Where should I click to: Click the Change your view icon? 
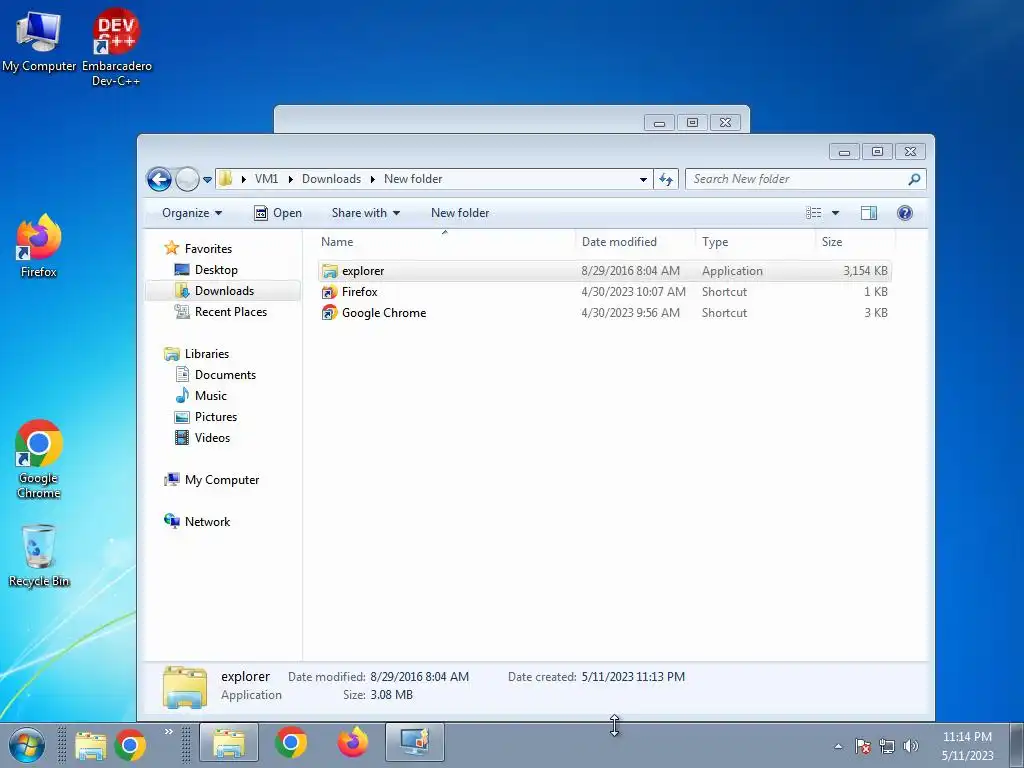click(814, 213)
